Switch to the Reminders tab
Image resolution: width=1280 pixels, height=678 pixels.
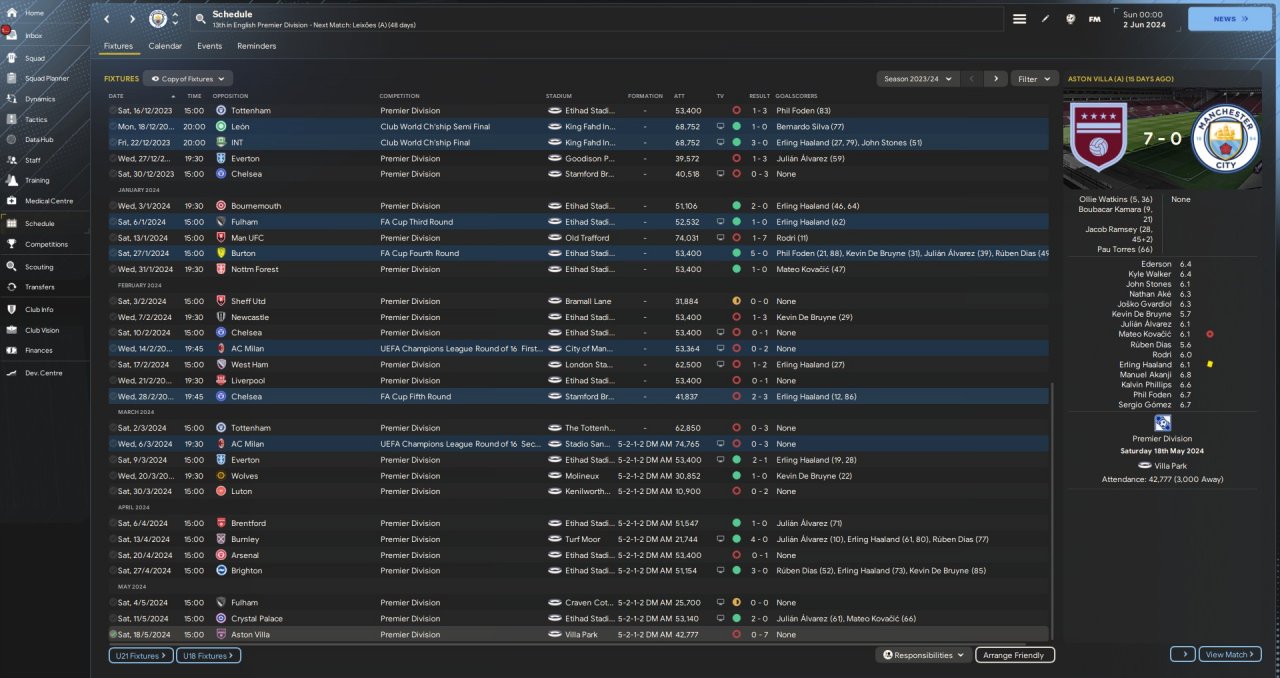tap(256, 46)
